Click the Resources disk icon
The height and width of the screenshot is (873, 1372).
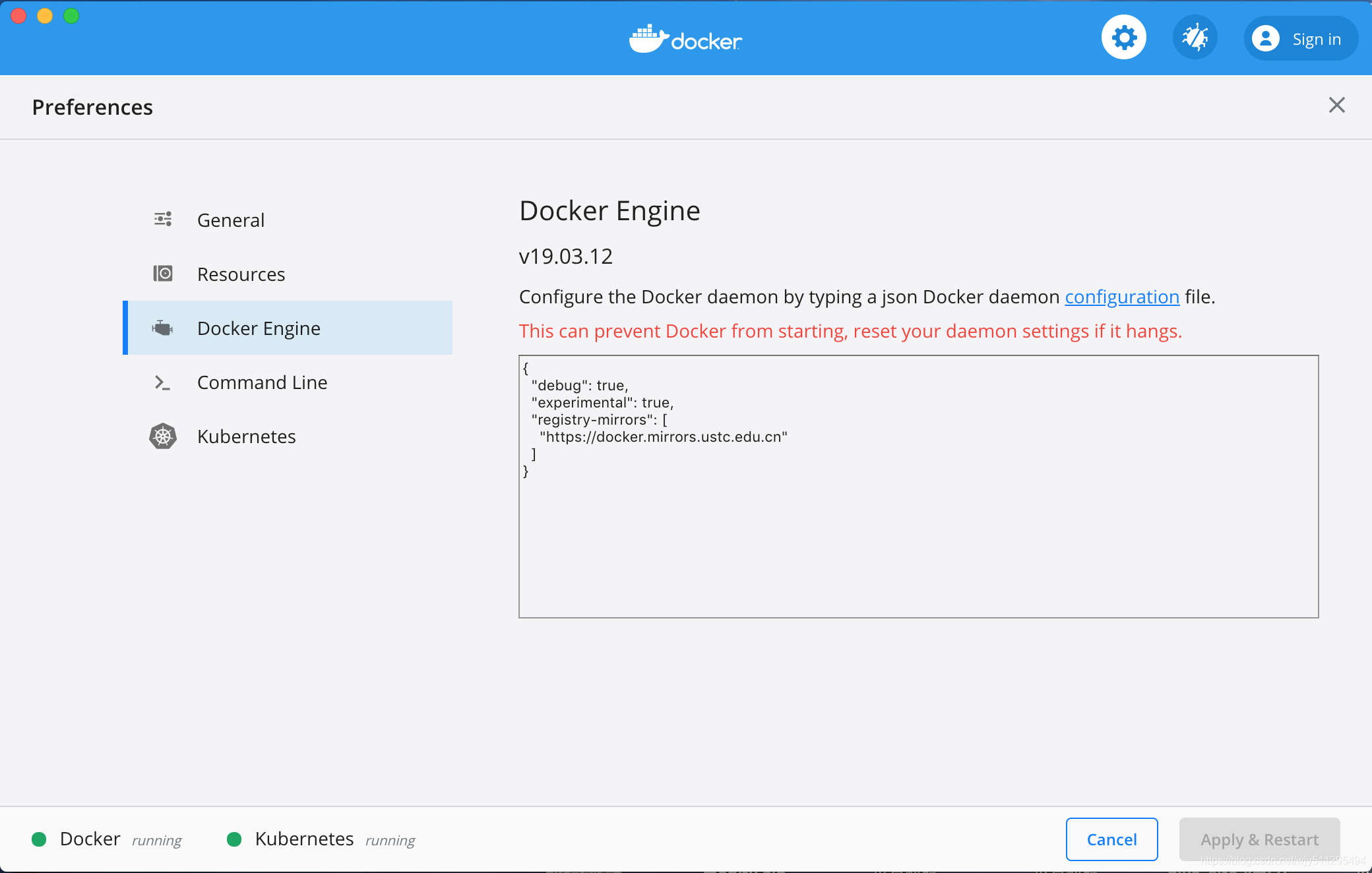coord(163,274)
